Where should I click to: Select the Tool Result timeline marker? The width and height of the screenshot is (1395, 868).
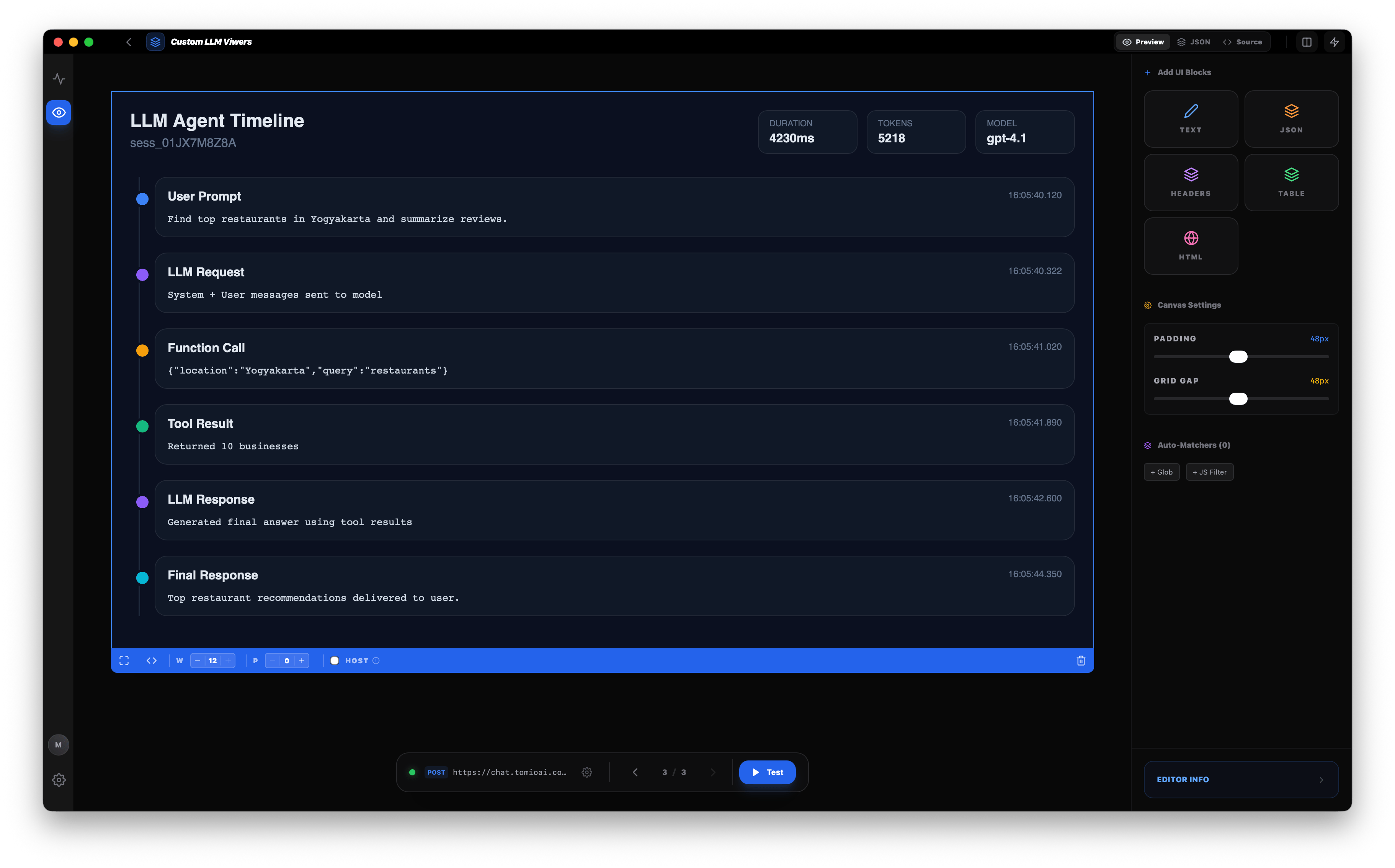click(x=142, y=426)
